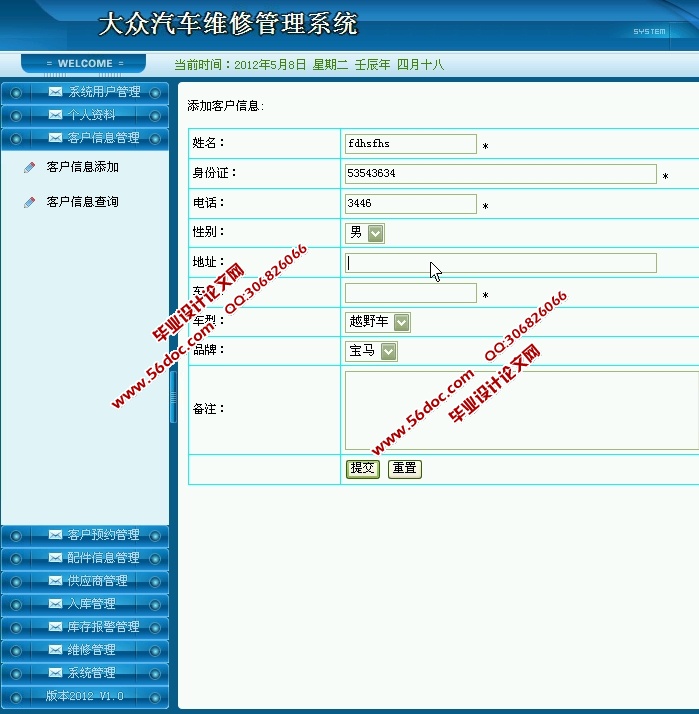Click the SYSTEM label in header
Image resolution: width=699 pixels, height=714 pixels.
649,31
